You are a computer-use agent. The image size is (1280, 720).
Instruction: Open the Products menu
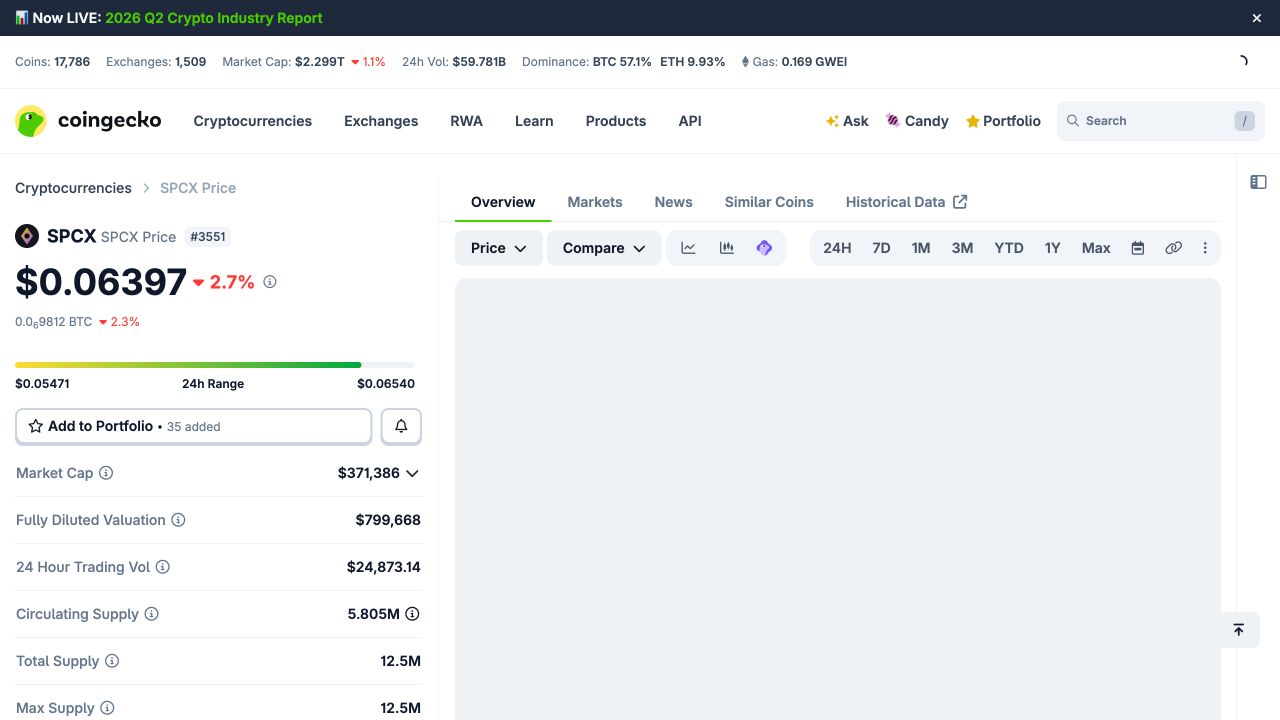click(616, 121)
